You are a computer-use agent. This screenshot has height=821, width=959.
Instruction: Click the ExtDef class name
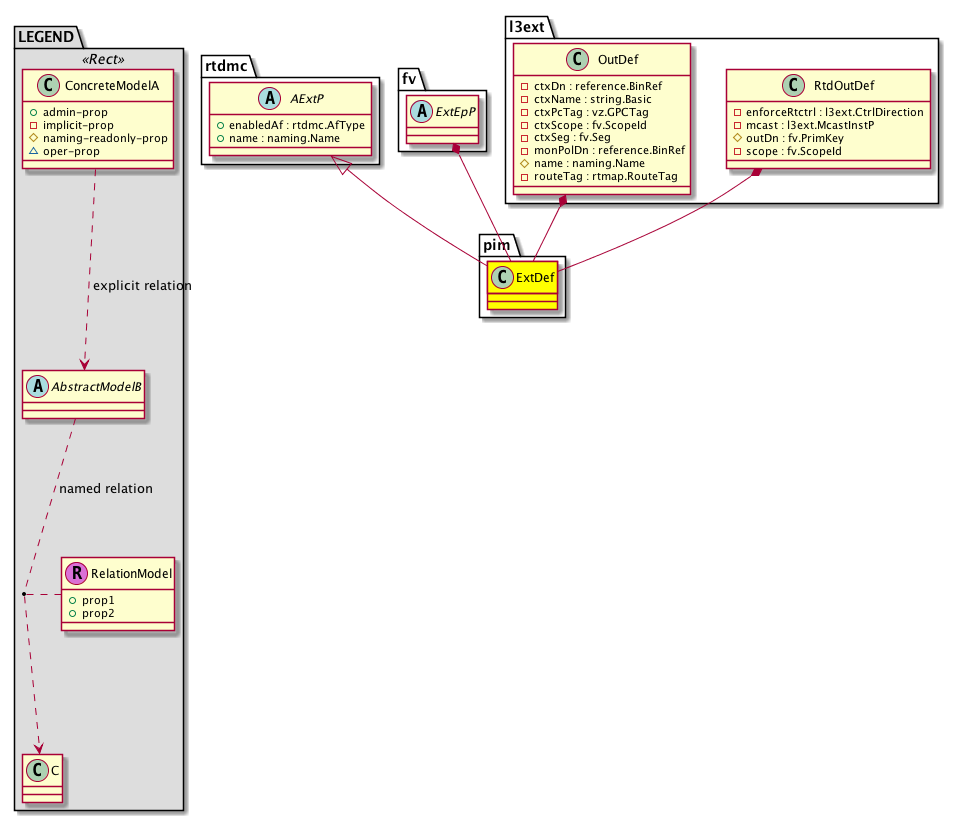pyautogui.click(x=535, y=277)
